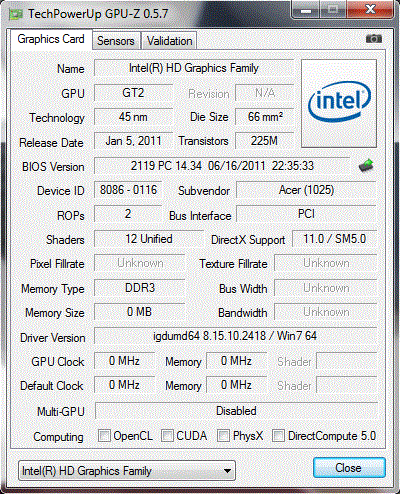Open the Validation tab

pos(170,41)
